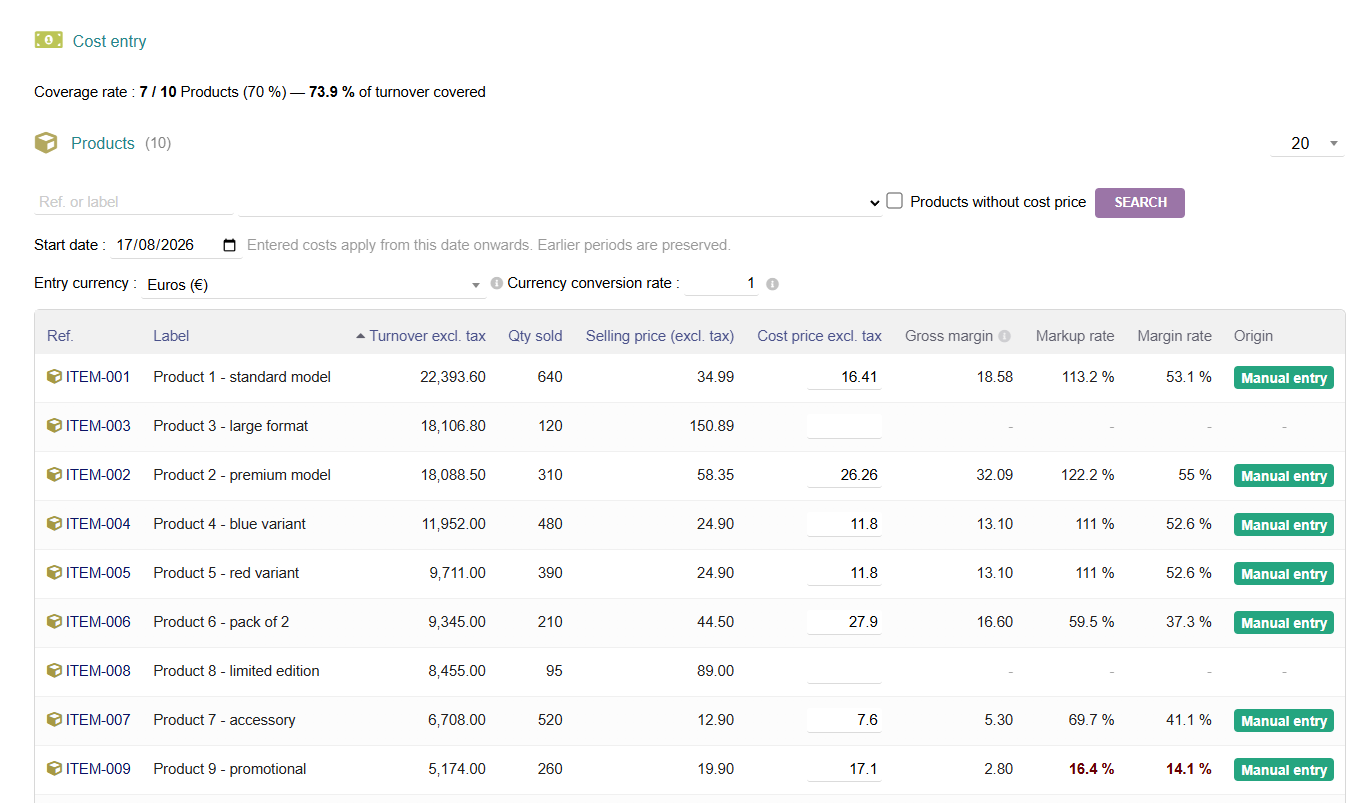Enable the Products without cost price checkbox
1362x803 pixels.
point(895,201)
